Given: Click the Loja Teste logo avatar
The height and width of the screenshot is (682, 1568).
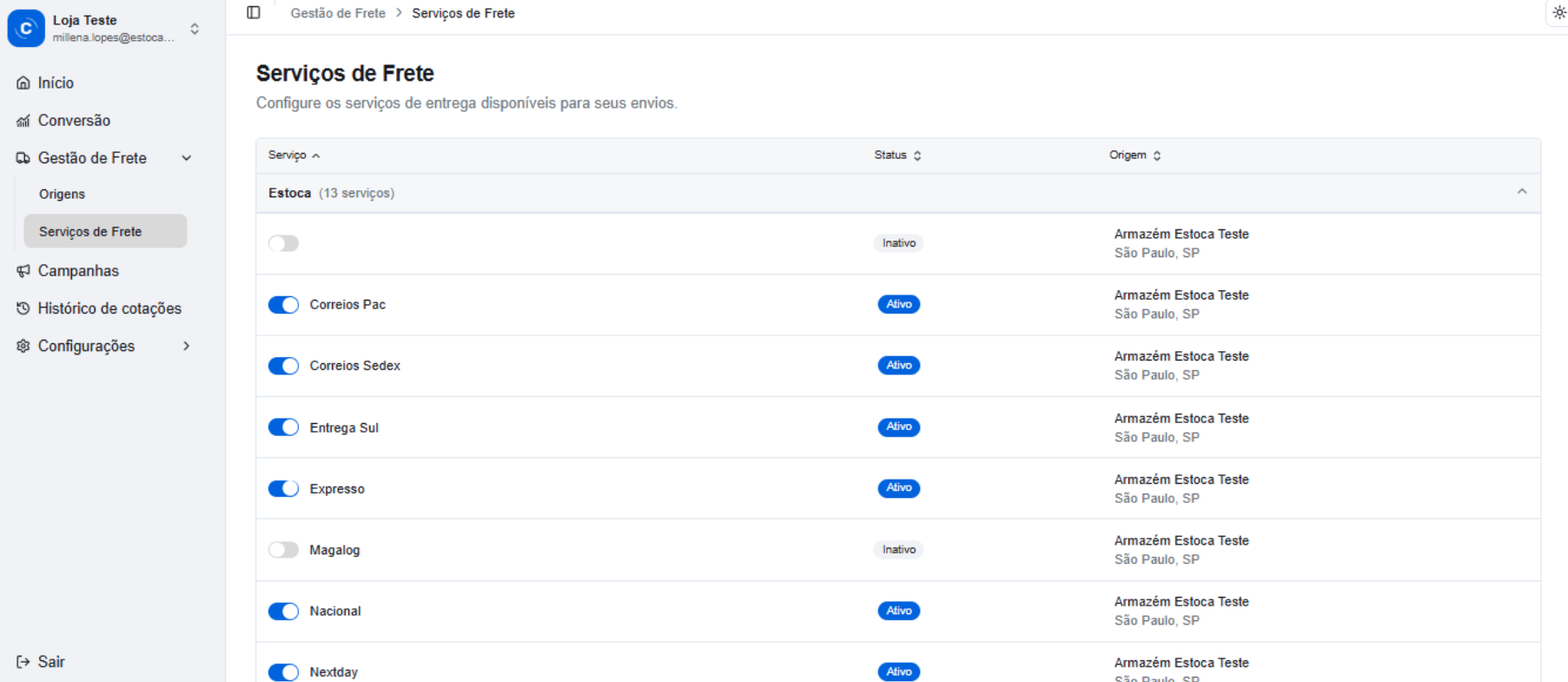Looking at the screenshot, I should 26,29.
